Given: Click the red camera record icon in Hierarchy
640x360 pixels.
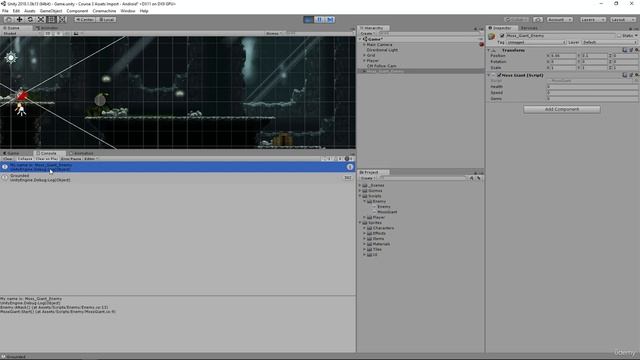Looking at the screenshot, I should pos(481,44).
